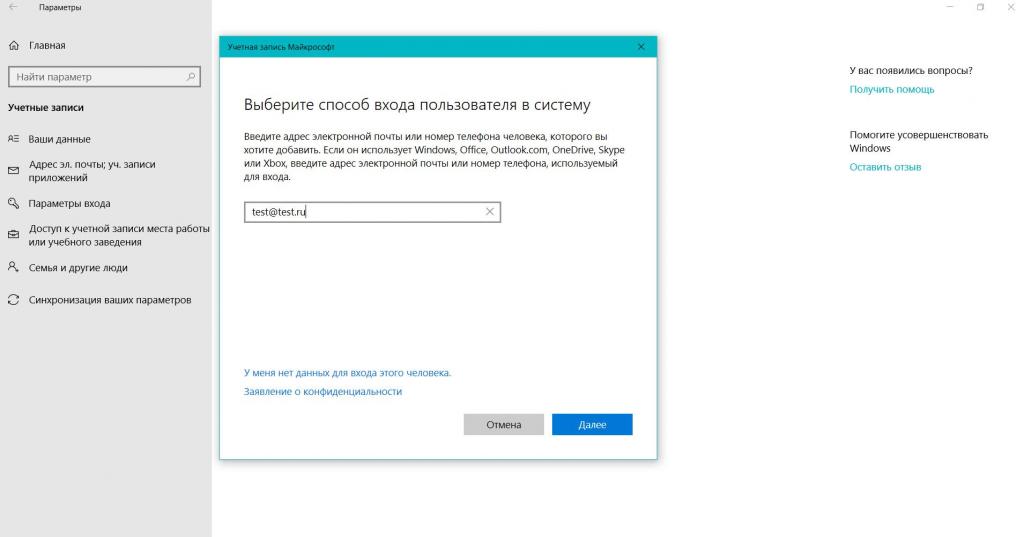Click the person icon for Семья и другие люди

[x=14, y=267]
